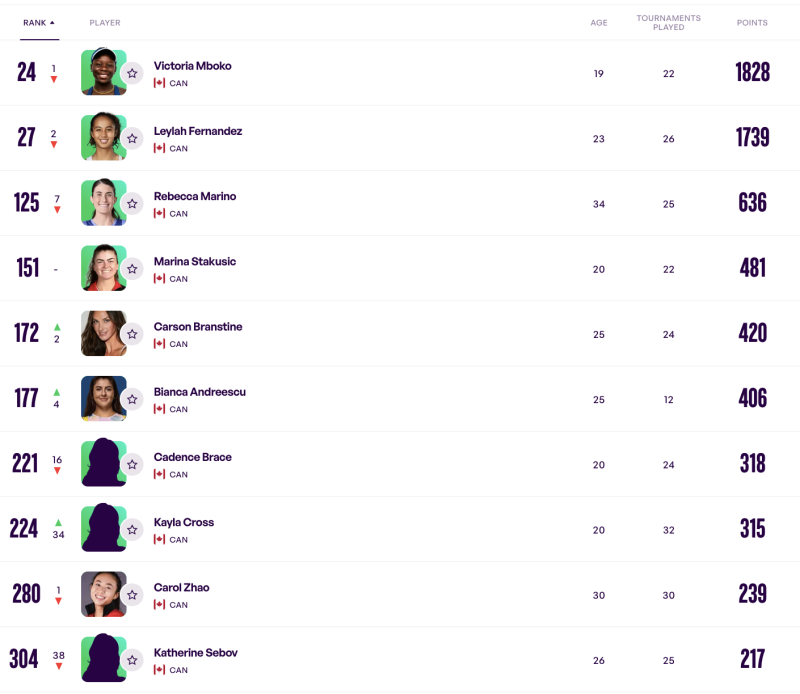Click the Player column header
The height and width of the screenshot is (694, 800).
105,22
